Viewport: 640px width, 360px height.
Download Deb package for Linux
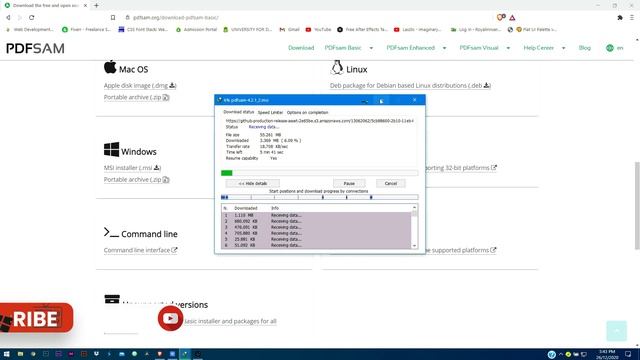(410, 85)
